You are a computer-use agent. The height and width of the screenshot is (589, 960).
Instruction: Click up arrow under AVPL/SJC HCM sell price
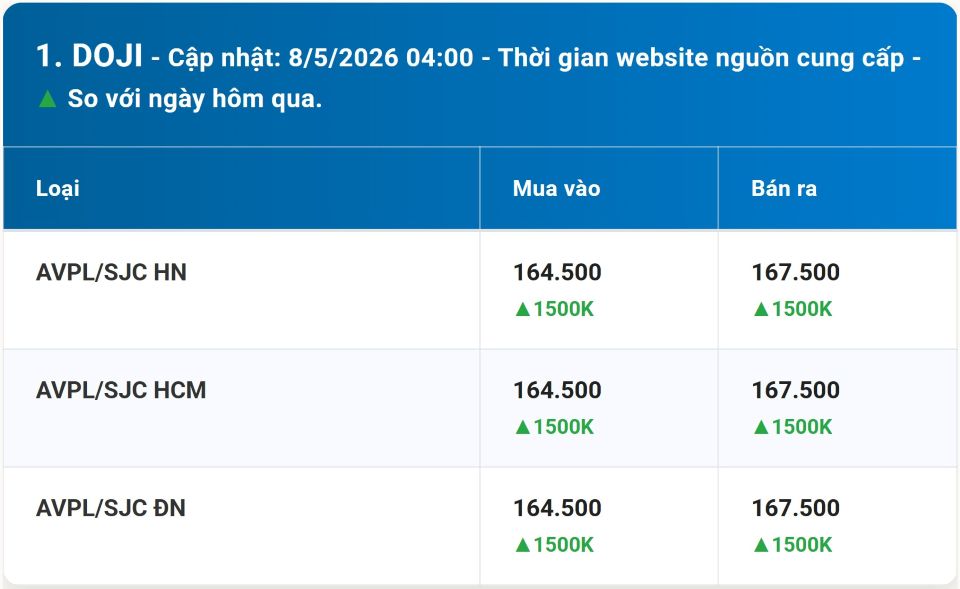[x=760, y=427]
